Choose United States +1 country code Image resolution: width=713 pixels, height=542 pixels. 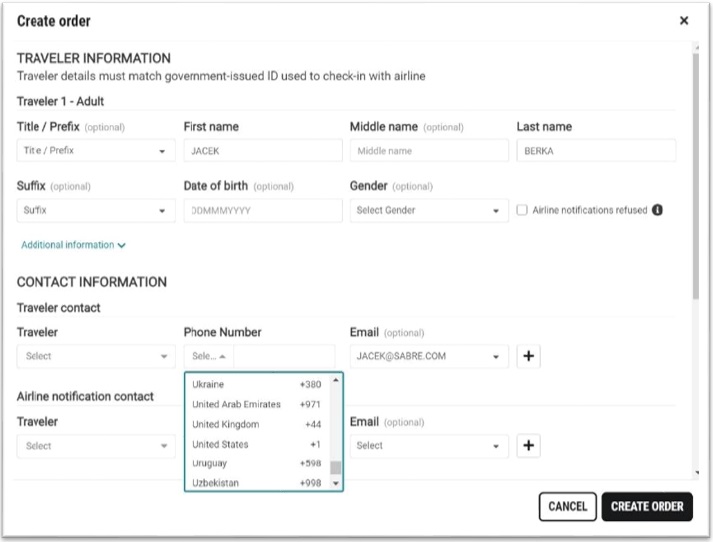[x=257, y=444]
